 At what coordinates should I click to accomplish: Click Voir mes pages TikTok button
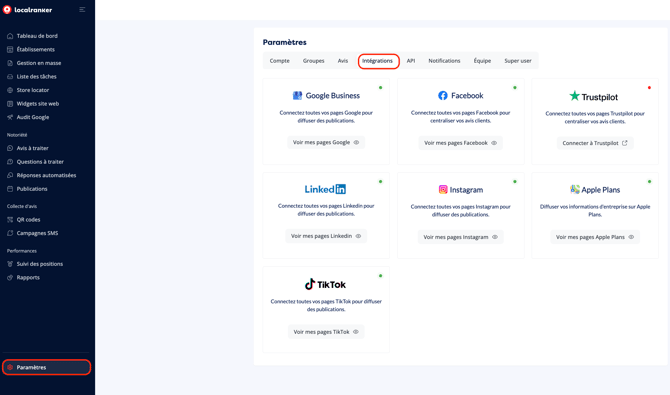pyautogui.click(x=326, y=332)
